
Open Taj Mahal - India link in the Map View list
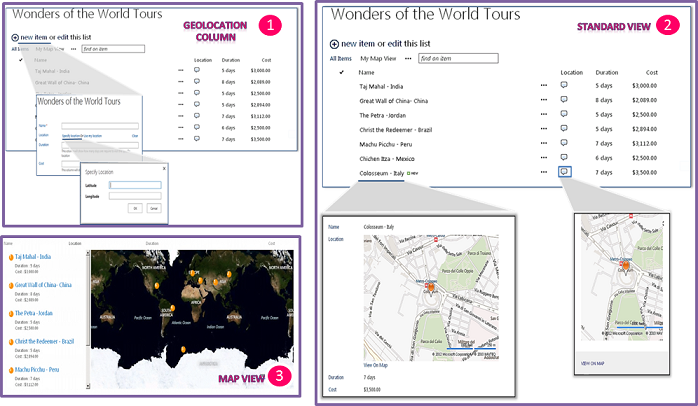[33, 257]
